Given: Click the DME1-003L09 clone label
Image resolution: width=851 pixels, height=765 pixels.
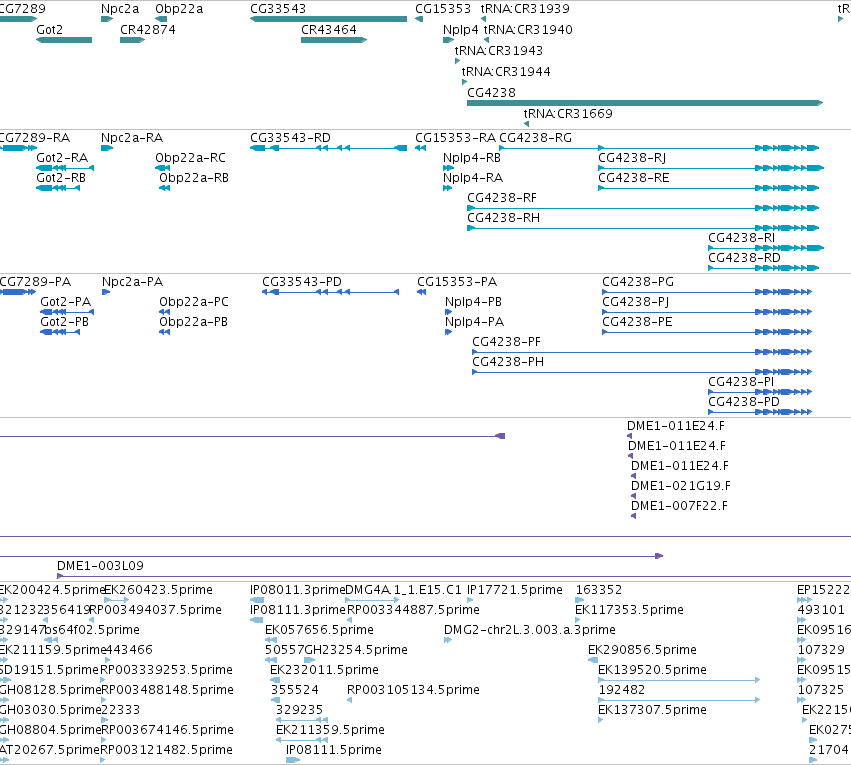Looking at the screenshot, I should (x=100, y=566).
